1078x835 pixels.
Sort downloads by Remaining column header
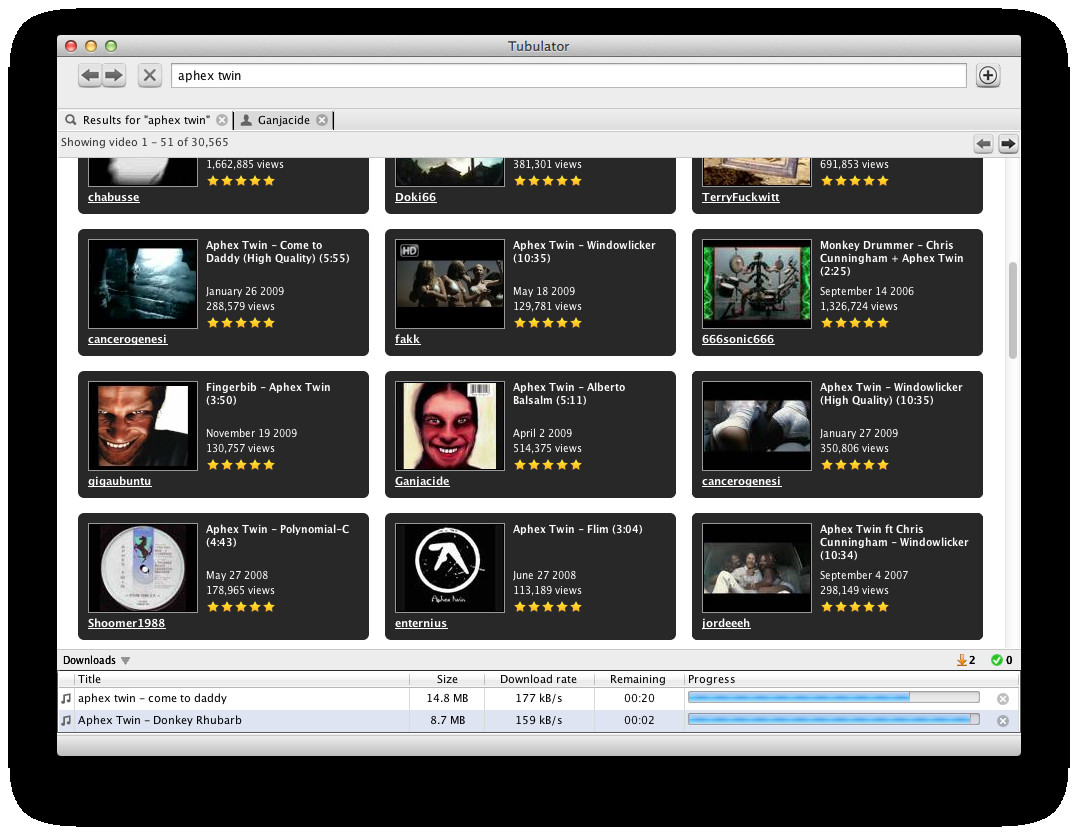pos(638,679)
